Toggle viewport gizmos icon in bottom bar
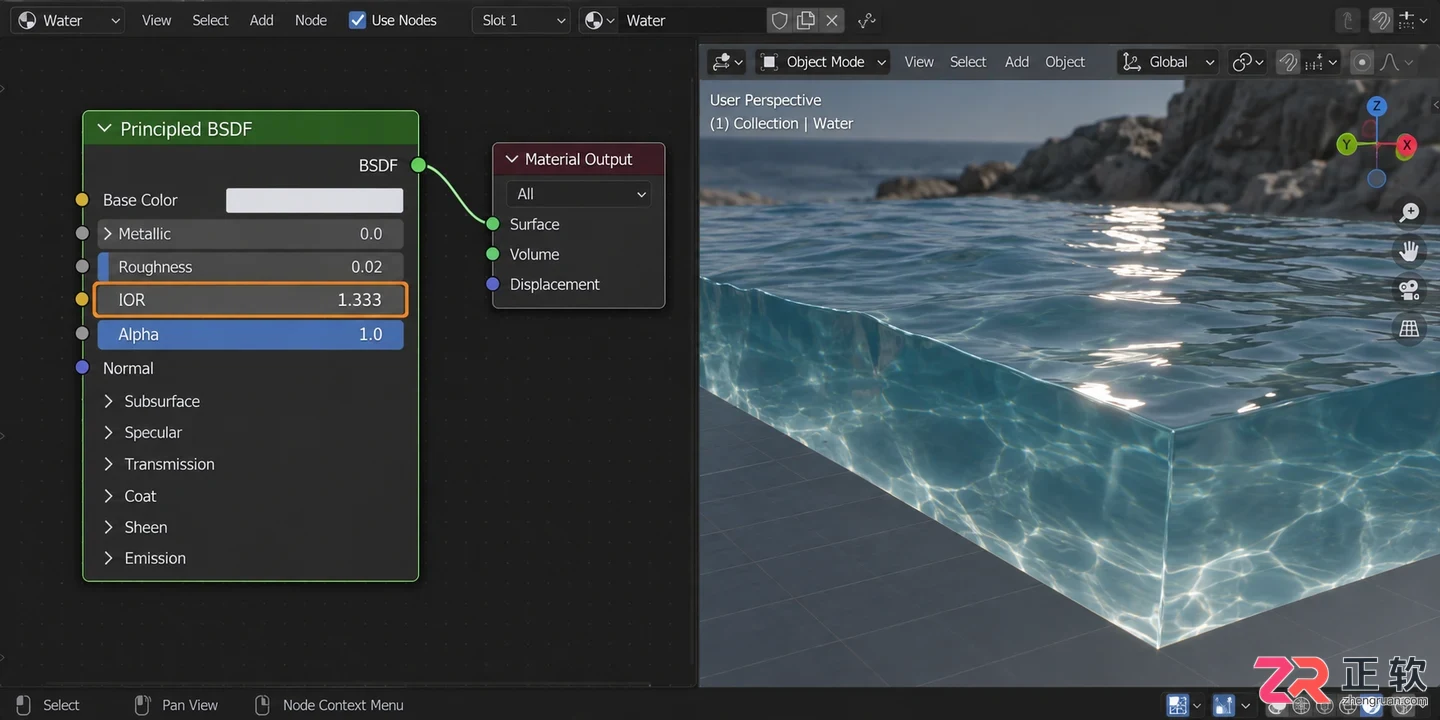Image resolution: width=1440 pixels, height=720 pixels. coord(1177,705)
